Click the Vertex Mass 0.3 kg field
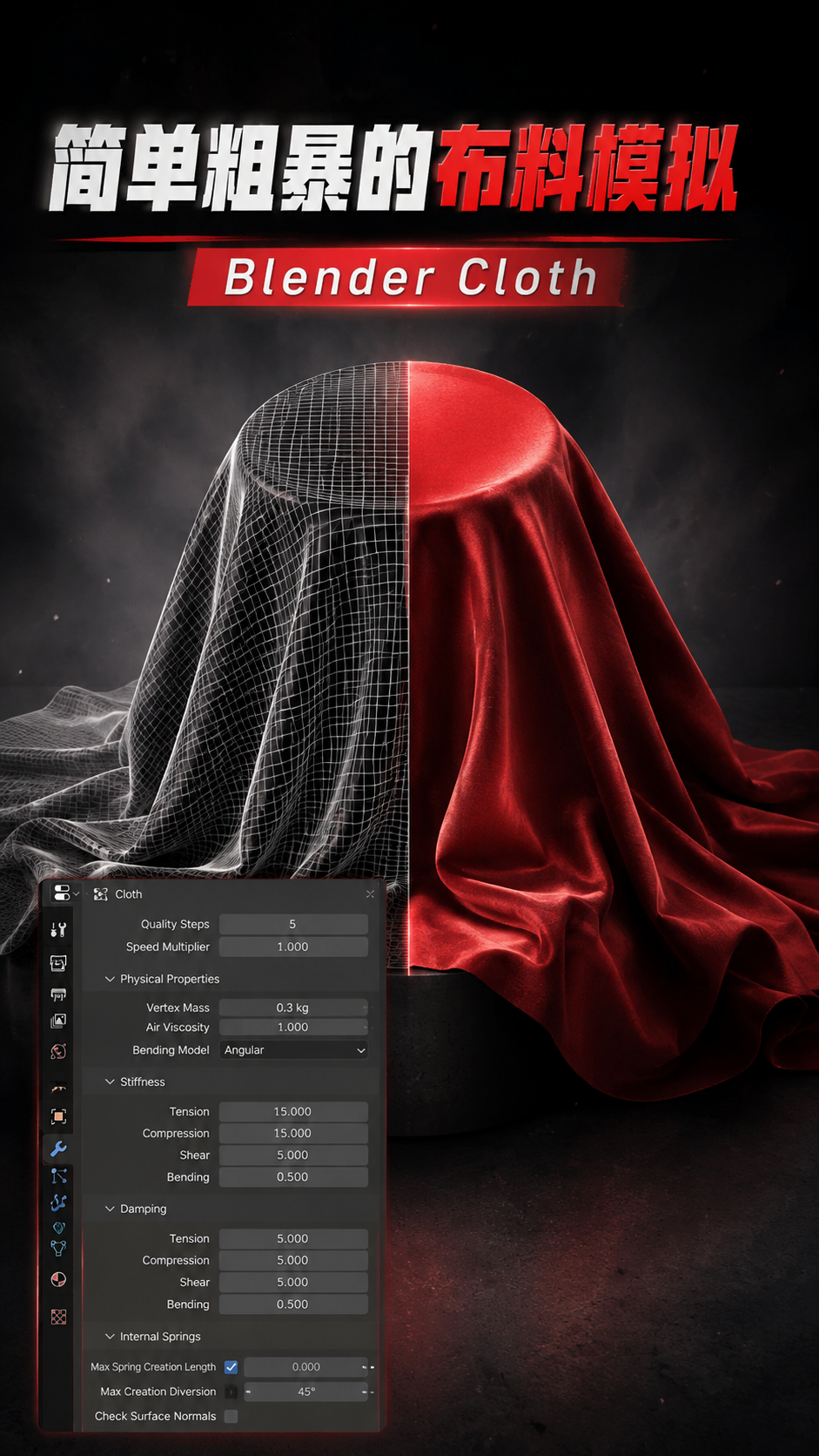The image size is (819, 1456). [x=293, y=1008]
